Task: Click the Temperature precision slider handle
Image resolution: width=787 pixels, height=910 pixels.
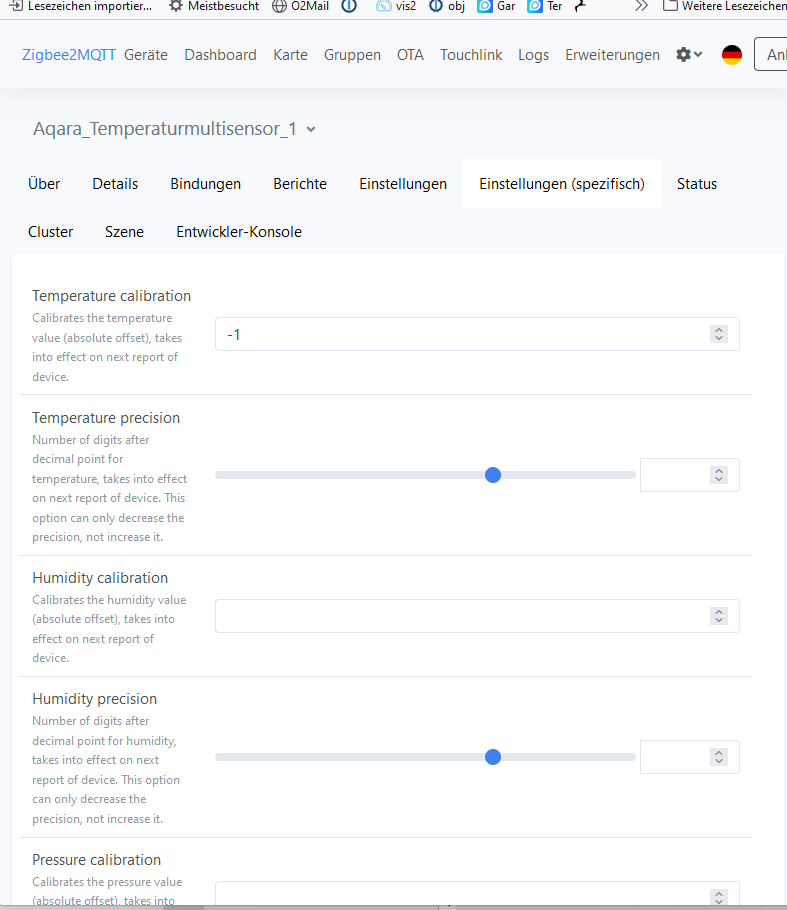Action: tap(492, 475)
